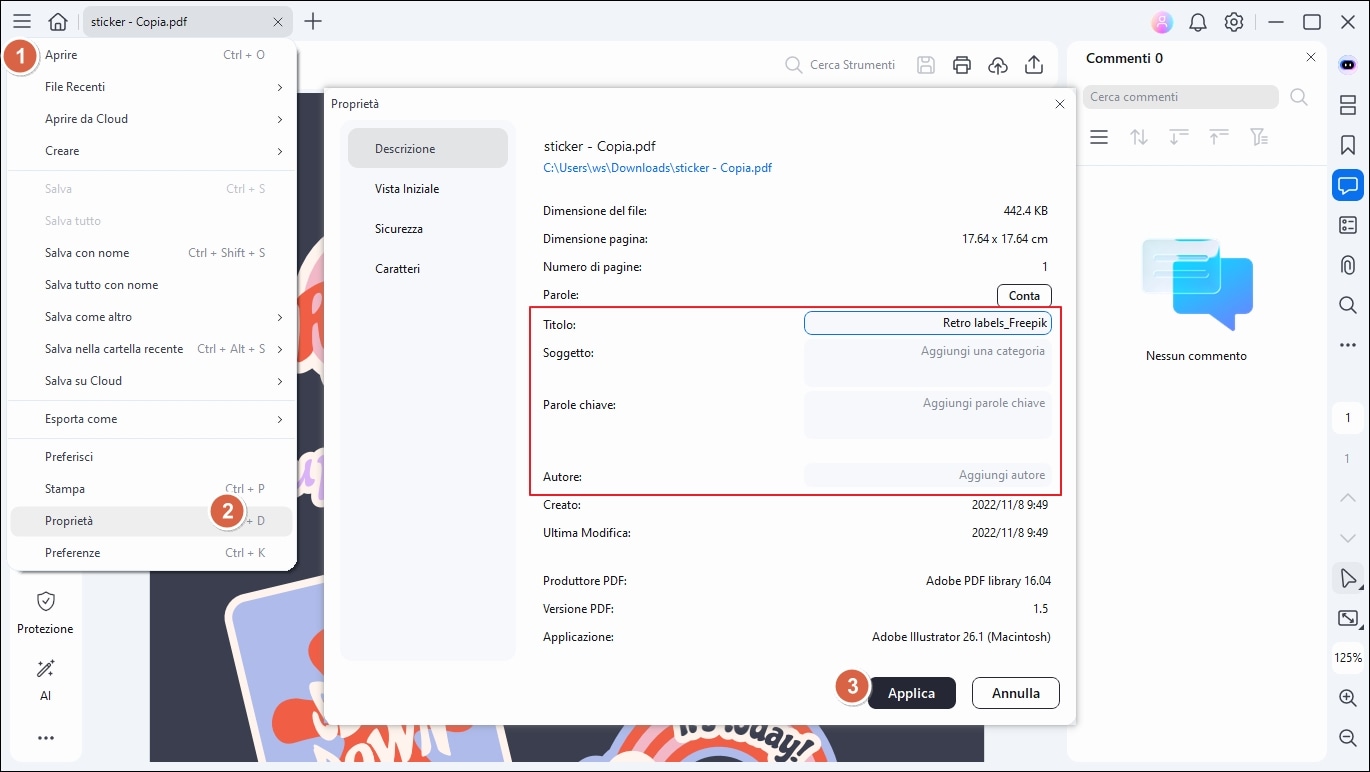
Task: Click the comment search magnifier icon
Action: pyautogui.click(x=1299, y=97)
